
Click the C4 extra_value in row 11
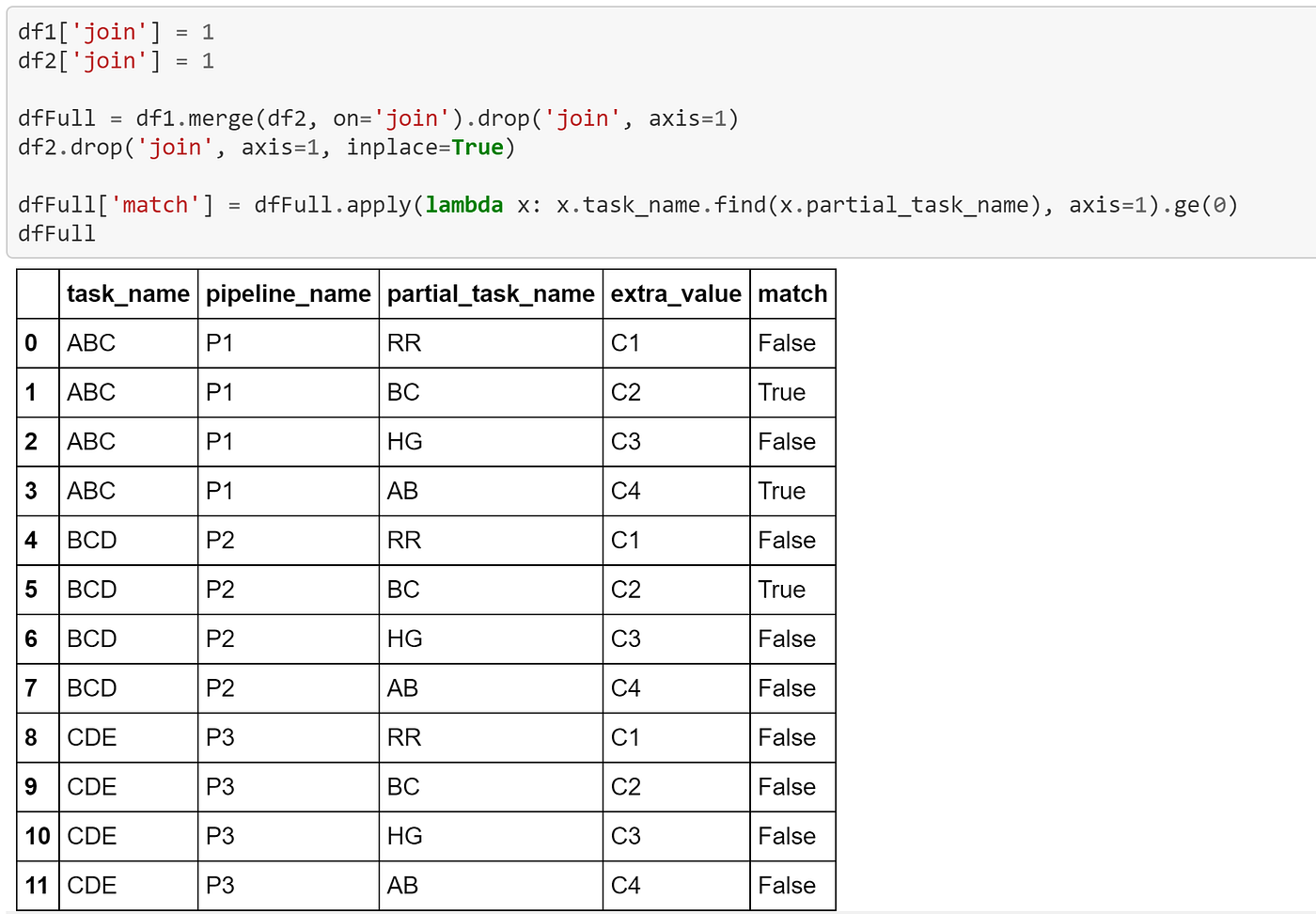click(624, 885)
